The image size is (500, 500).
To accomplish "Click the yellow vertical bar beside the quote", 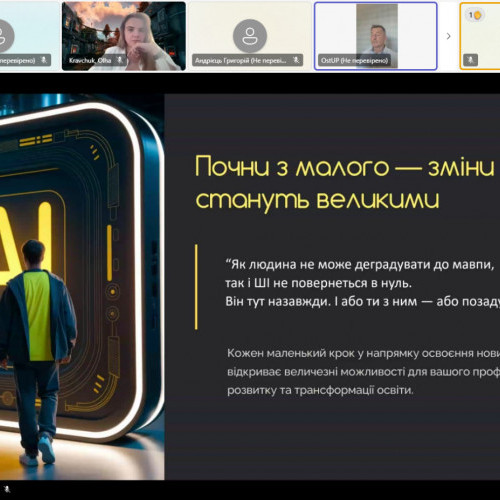I will (196, 287).
